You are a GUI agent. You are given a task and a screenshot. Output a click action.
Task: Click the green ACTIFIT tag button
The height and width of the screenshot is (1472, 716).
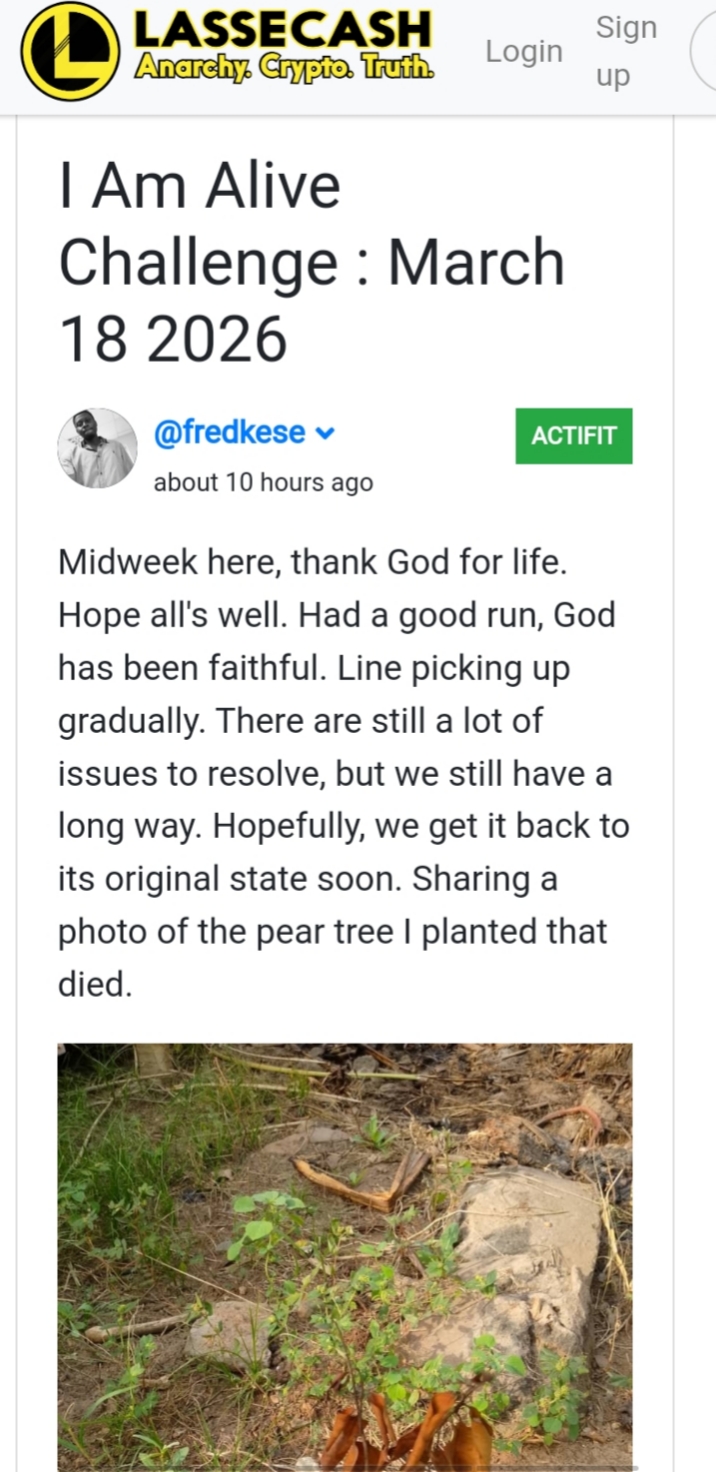tap(573, 436)
